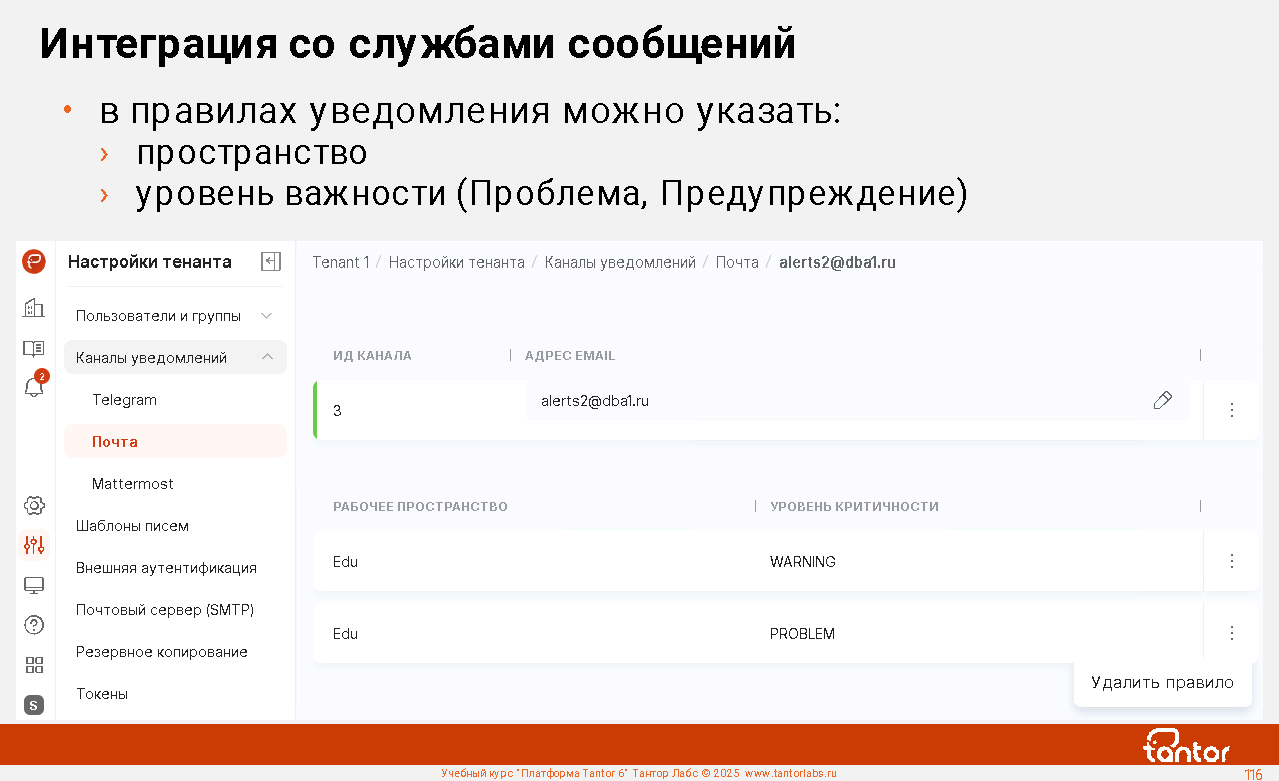Open notifications bell with badge
Screen dimensions: 1279x781
tap(34, 388)
